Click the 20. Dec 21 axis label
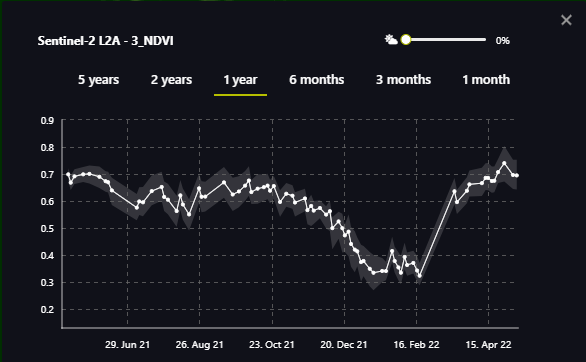586x362 pixels. (344, 344)
